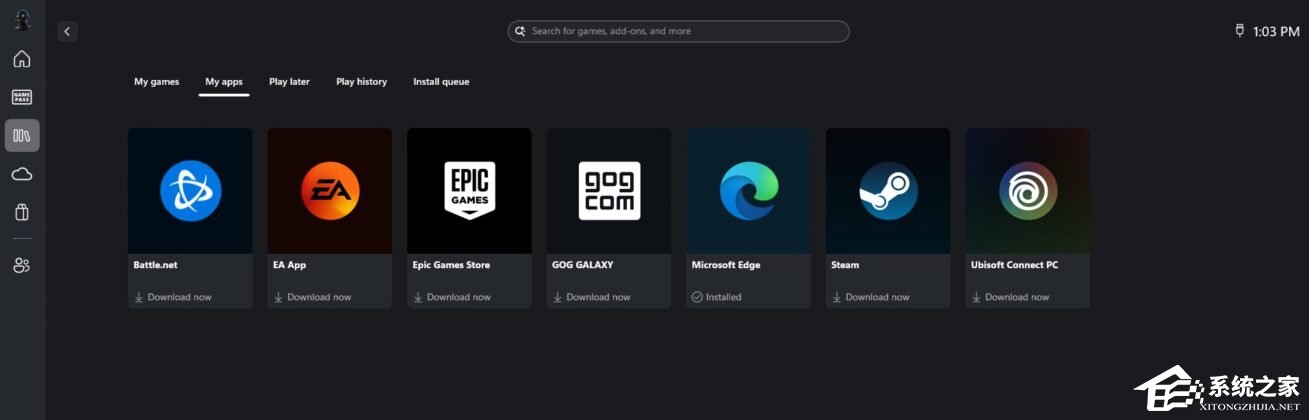This screenshot has width=1309, height=420.
Task: Open the Microsoft Edge tile logo
Action: (749, 190)
